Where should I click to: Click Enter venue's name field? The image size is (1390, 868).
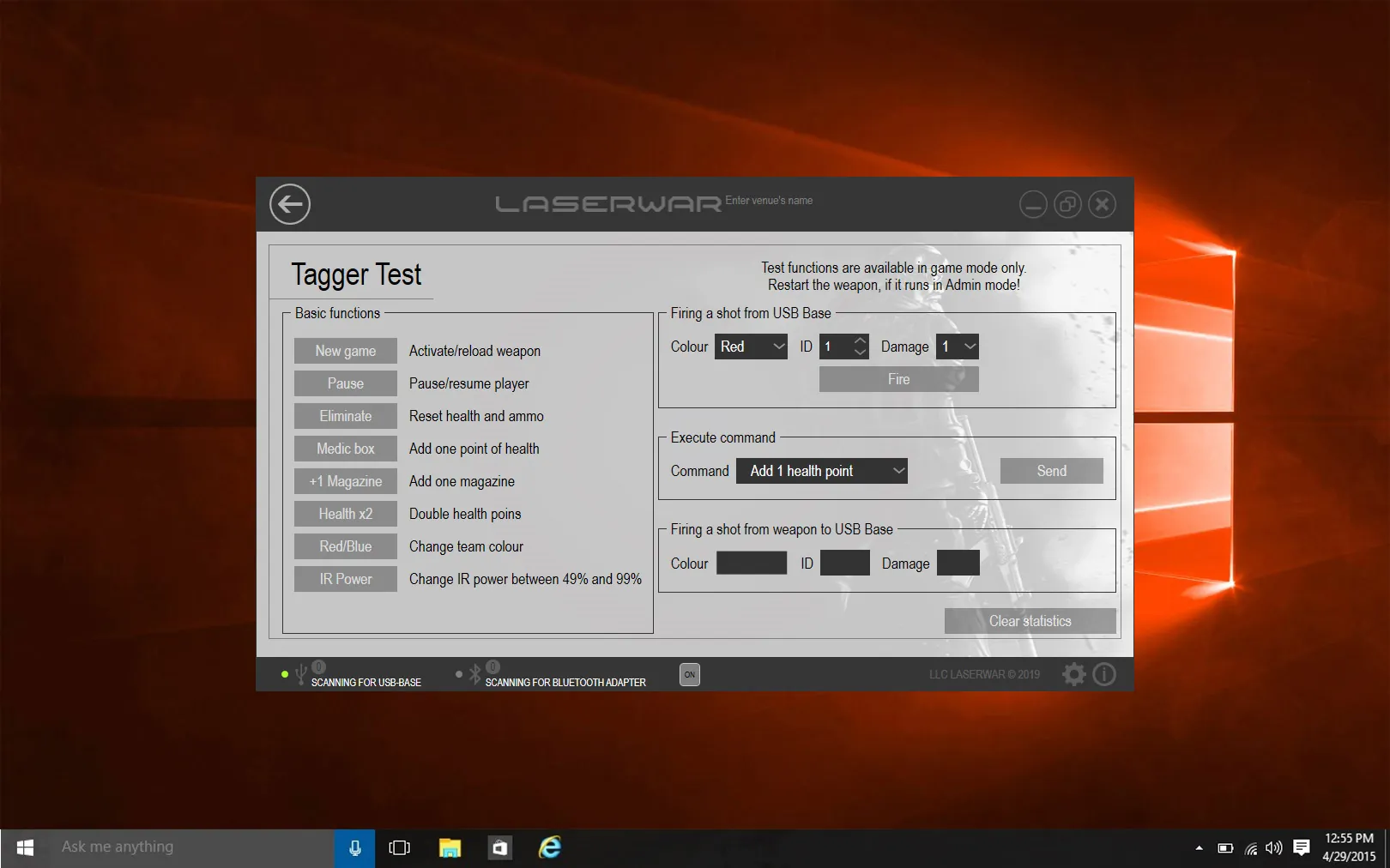[769, 200]
